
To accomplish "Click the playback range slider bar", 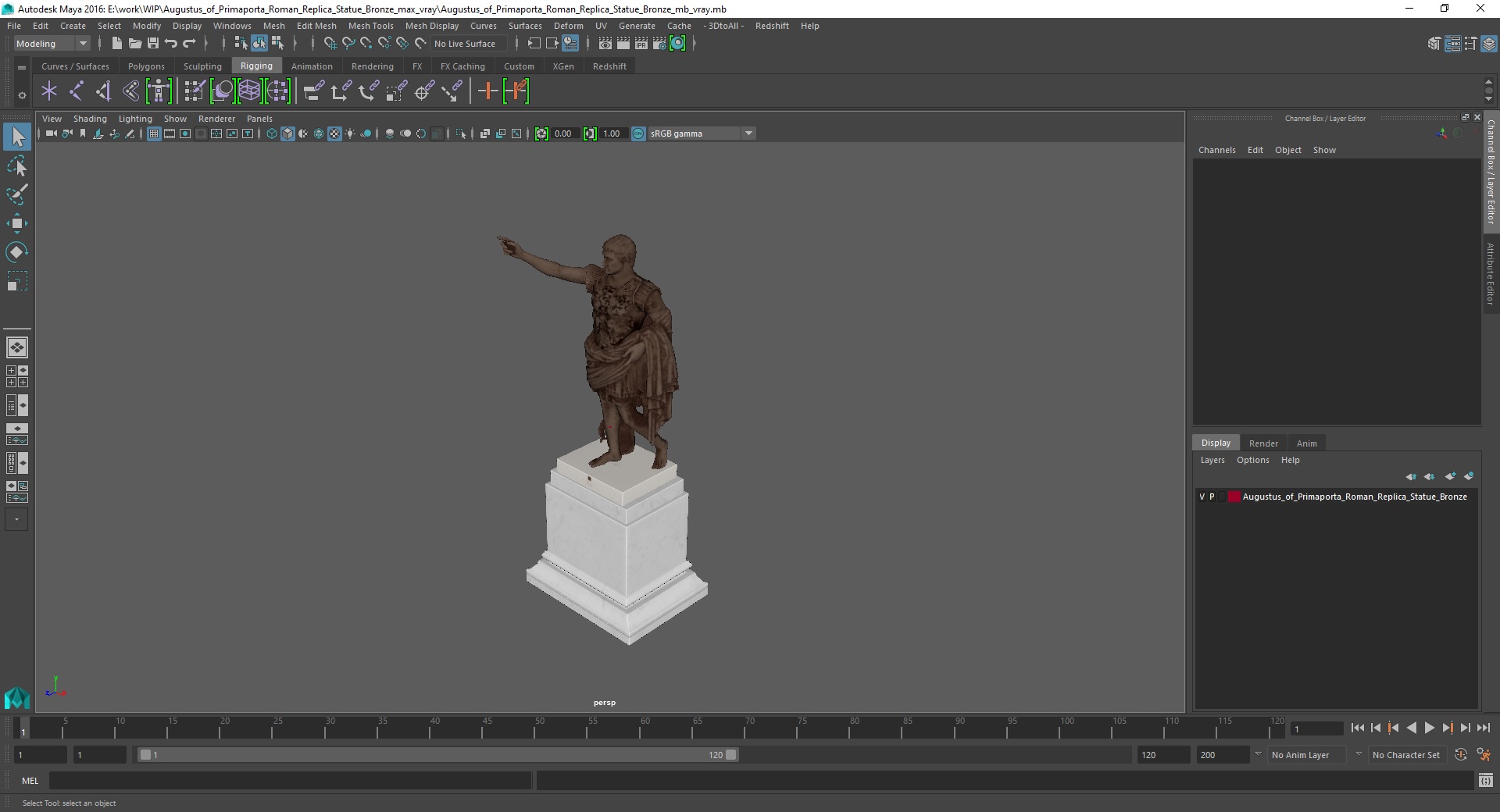I will 437,755.
